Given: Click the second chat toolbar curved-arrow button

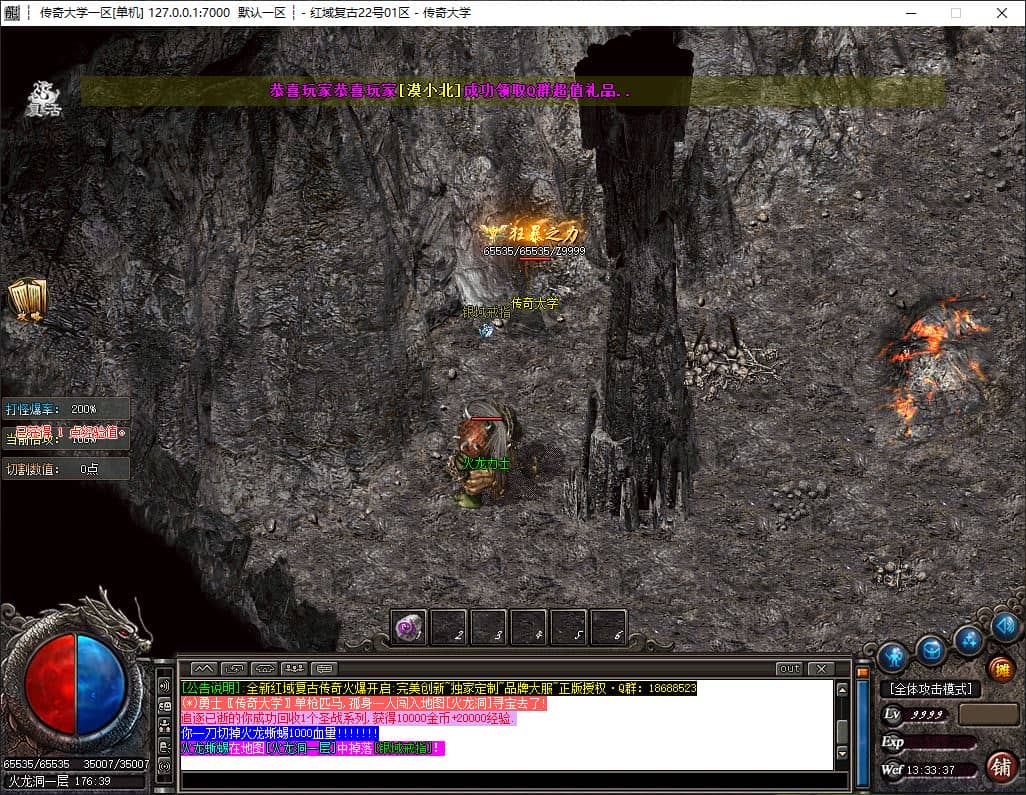Looking at the screenshot, I should (234, 668).
